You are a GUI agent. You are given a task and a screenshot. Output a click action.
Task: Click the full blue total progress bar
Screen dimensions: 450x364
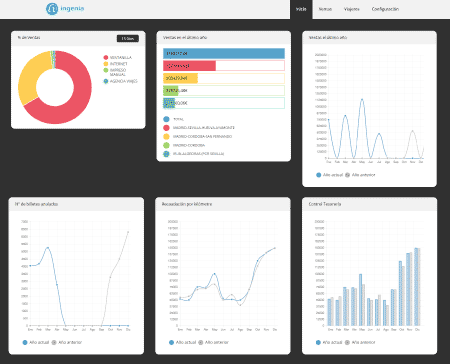coord(224,53)
